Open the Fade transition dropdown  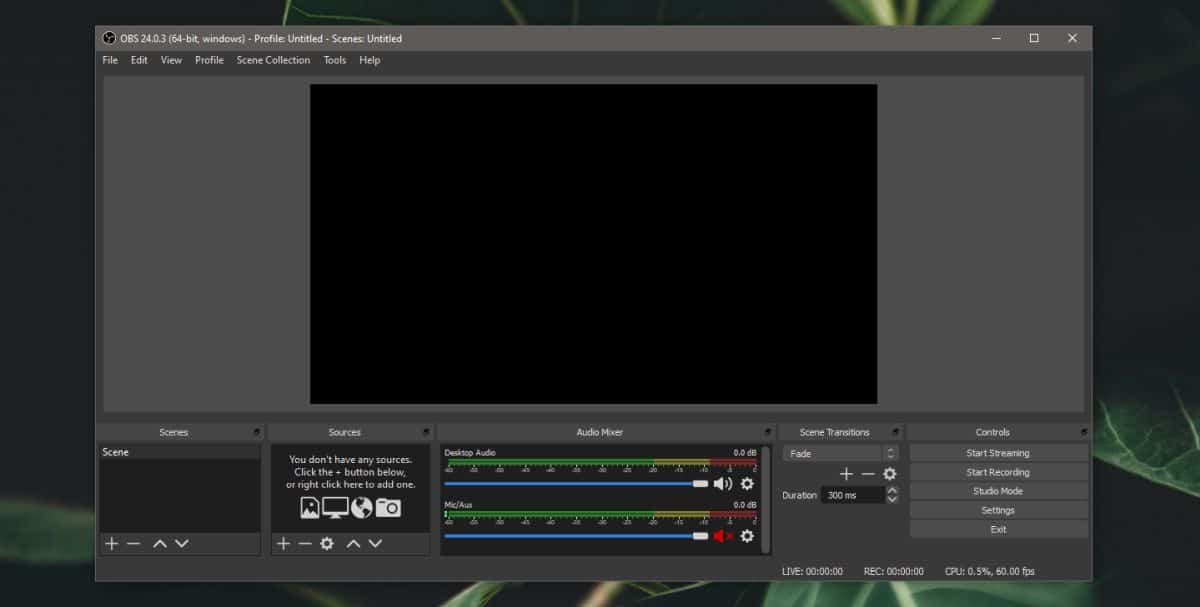pos(841,453)
